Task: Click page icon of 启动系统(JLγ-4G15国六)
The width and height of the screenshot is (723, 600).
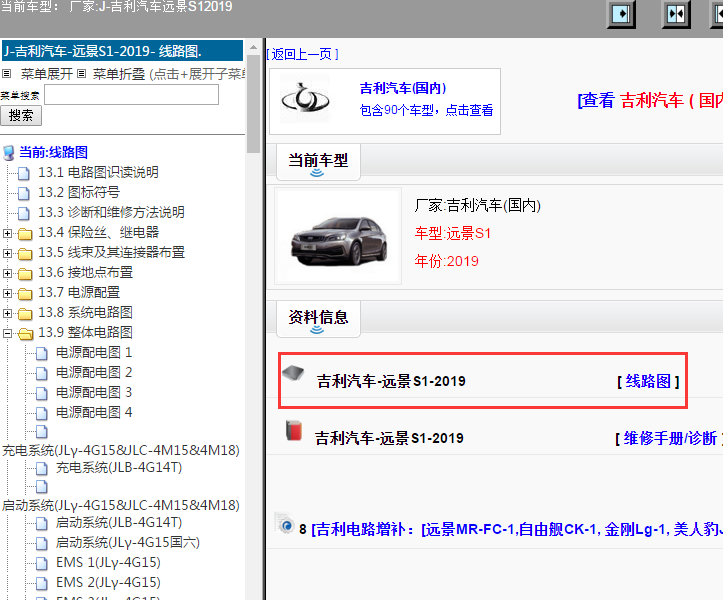Action: click(41, 543)
